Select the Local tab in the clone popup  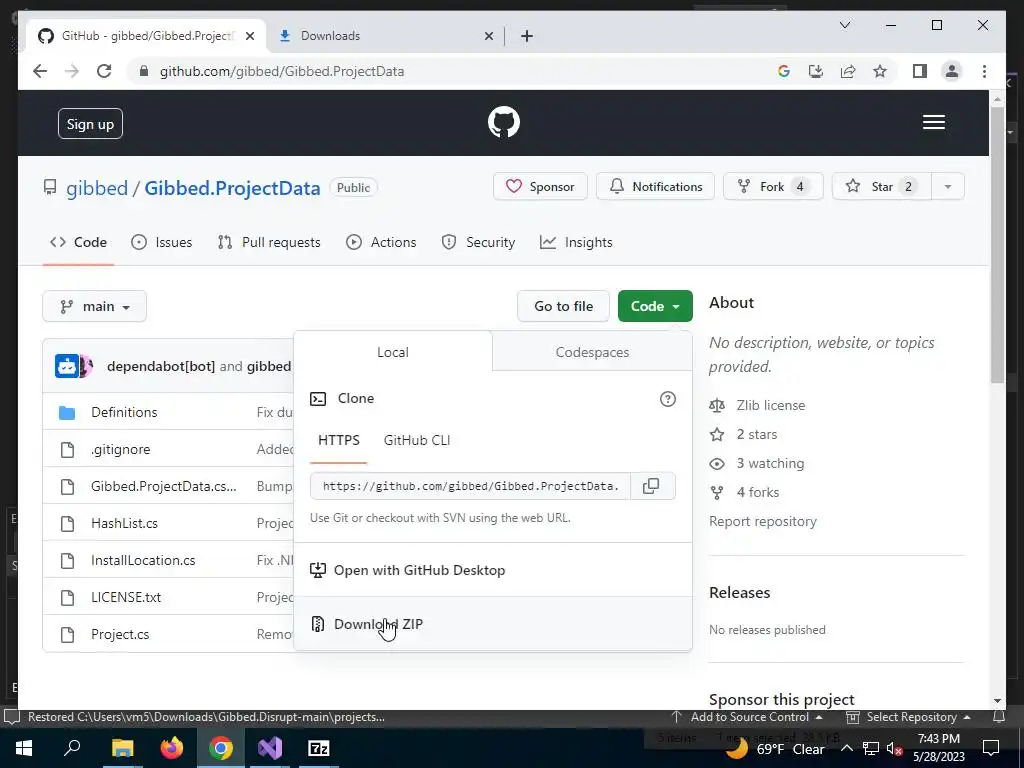tap(392, 352)
